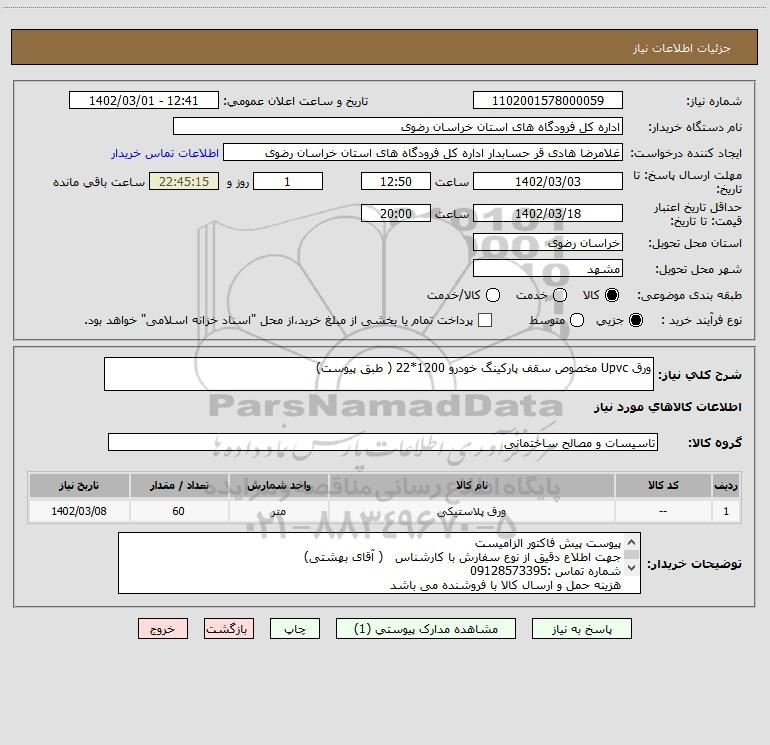This screenshot has height=745, width=770.
Task: Click the row number cell 1
Action: (726, 511)
